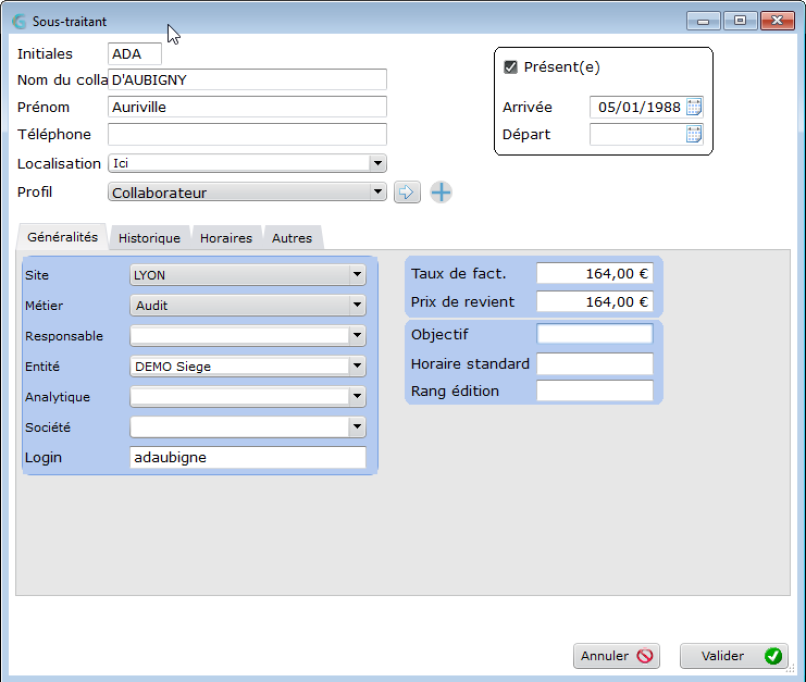The image size is (806, 682).
Task: Focus the Horaire standard field
Action: 595,364
